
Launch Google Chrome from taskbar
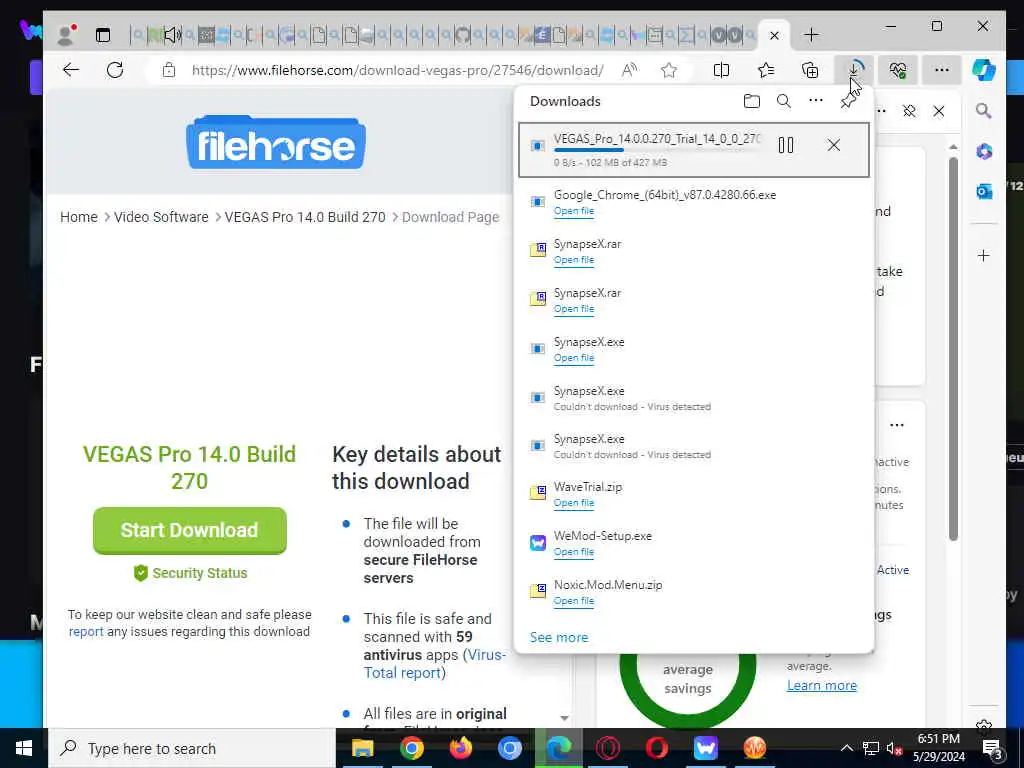(411, 748)
